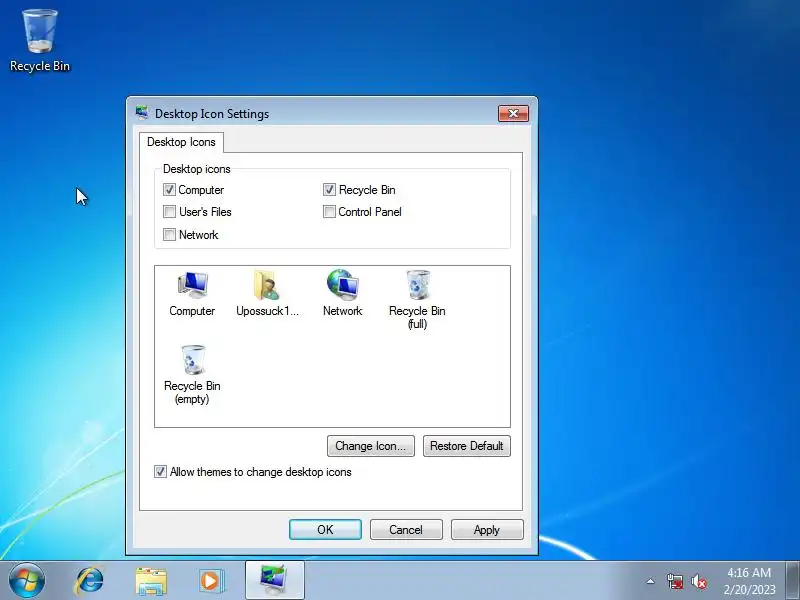Open Windows Media Player from taskbar

click(x=211, y=581)
